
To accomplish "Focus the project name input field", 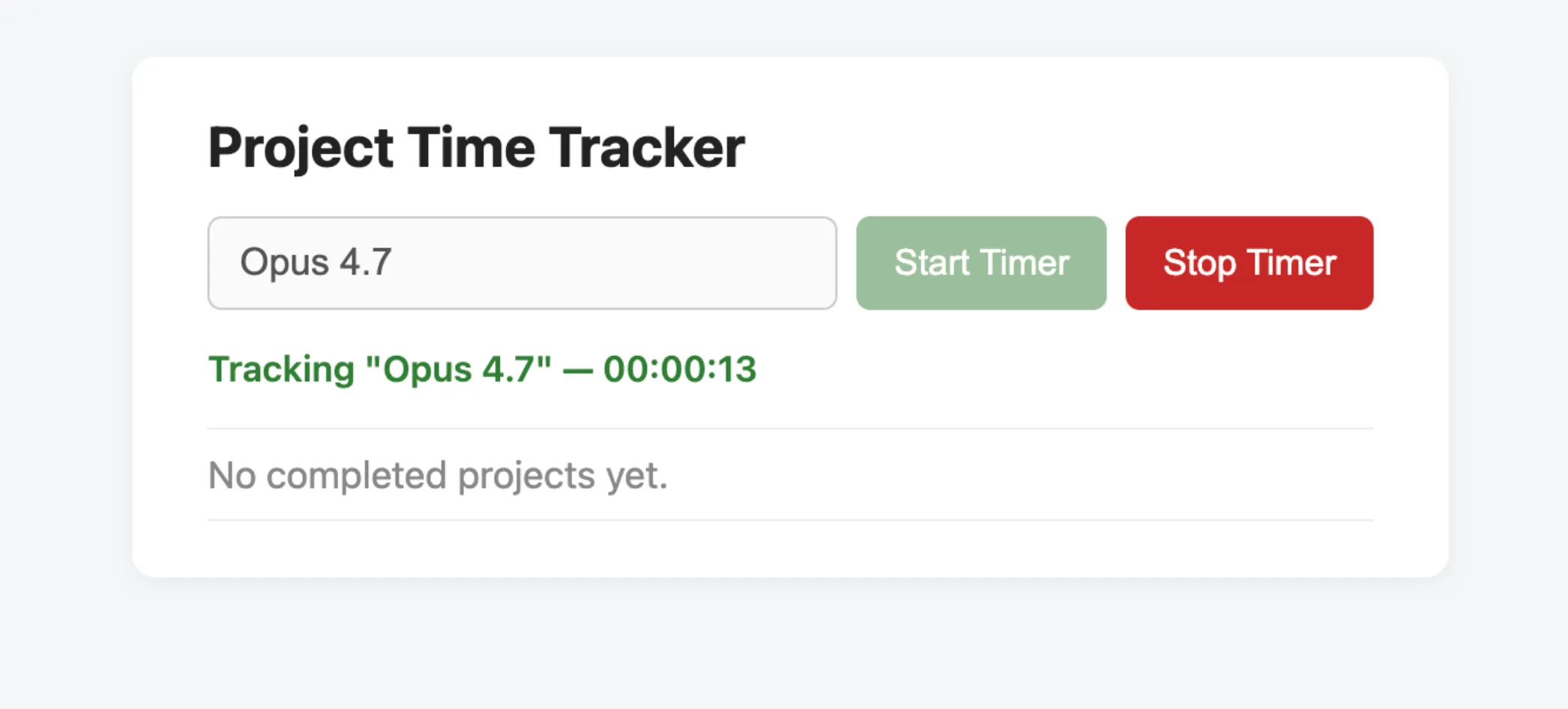I will (x=522, y=263).
